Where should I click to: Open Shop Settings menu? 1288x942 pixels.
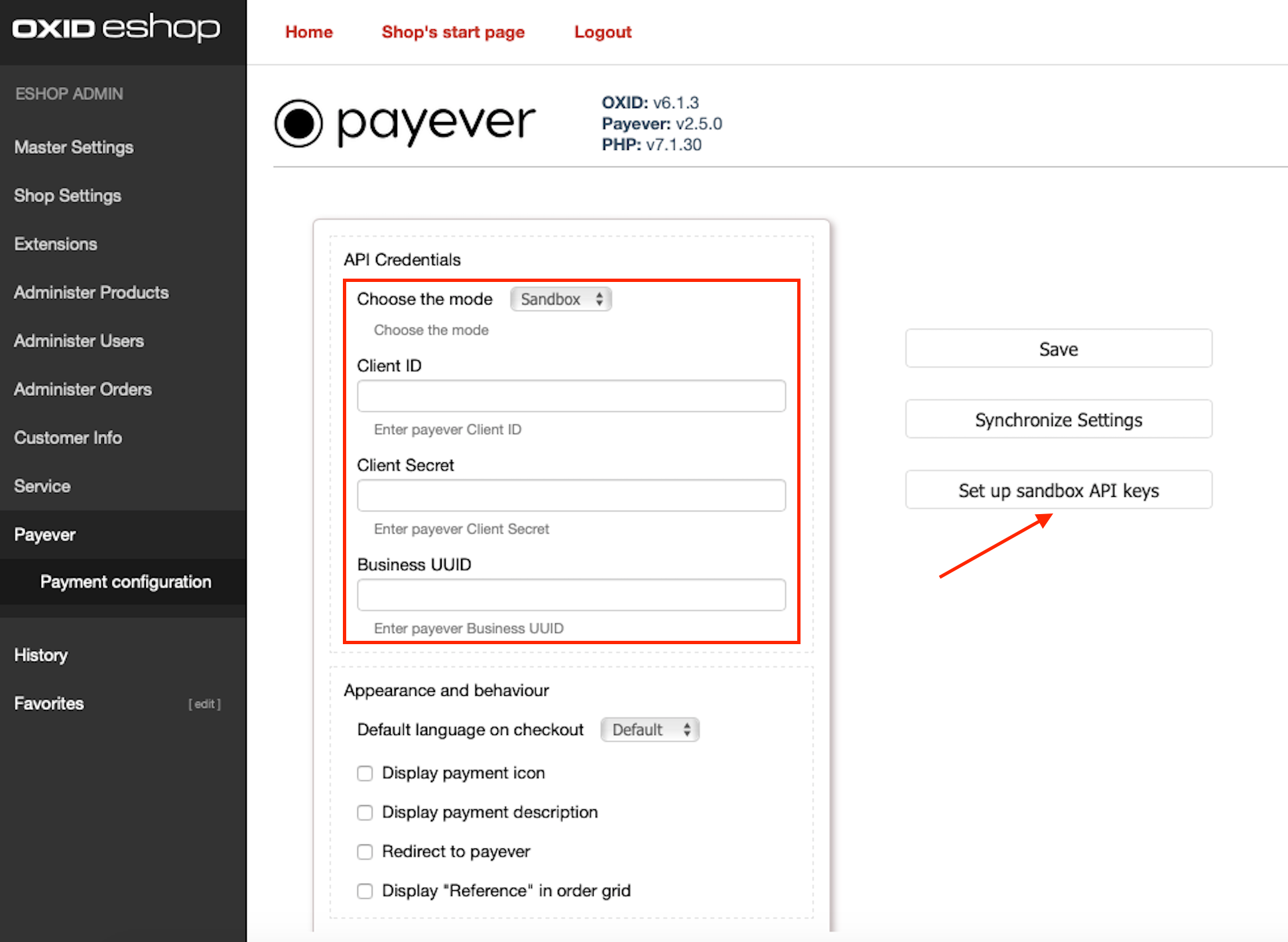click(x=68, y=196)
